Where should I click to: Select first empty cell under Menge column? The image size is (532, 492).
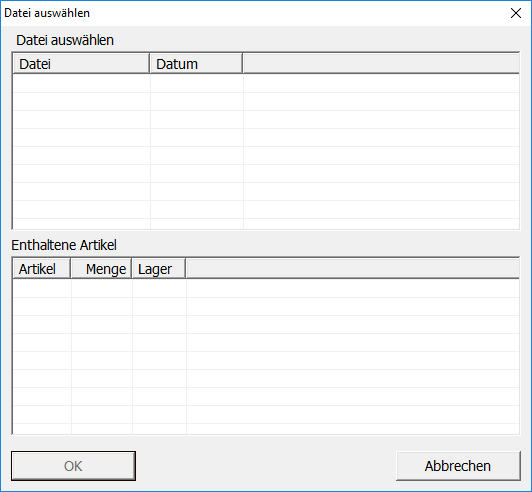(x=102, y=288)
